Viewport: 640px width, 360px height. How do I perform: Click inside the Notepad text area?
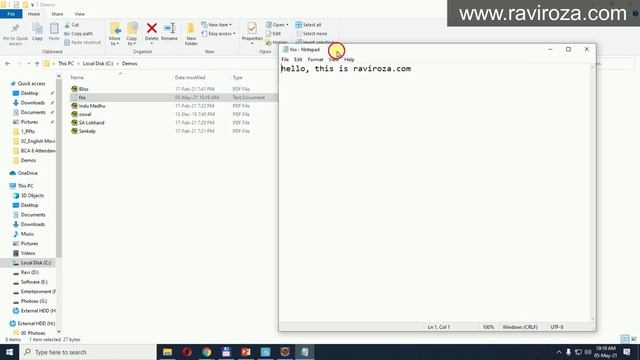click(x=435, y=192)
